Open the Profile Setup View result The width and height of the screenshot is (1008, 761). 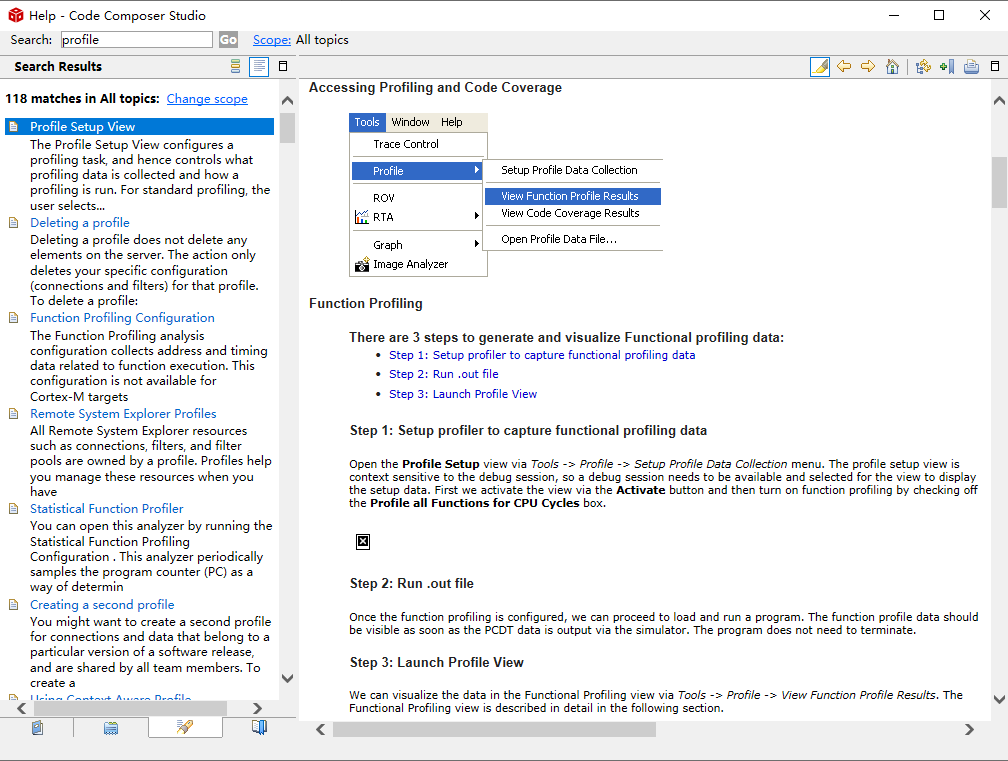tap(82, 127)
